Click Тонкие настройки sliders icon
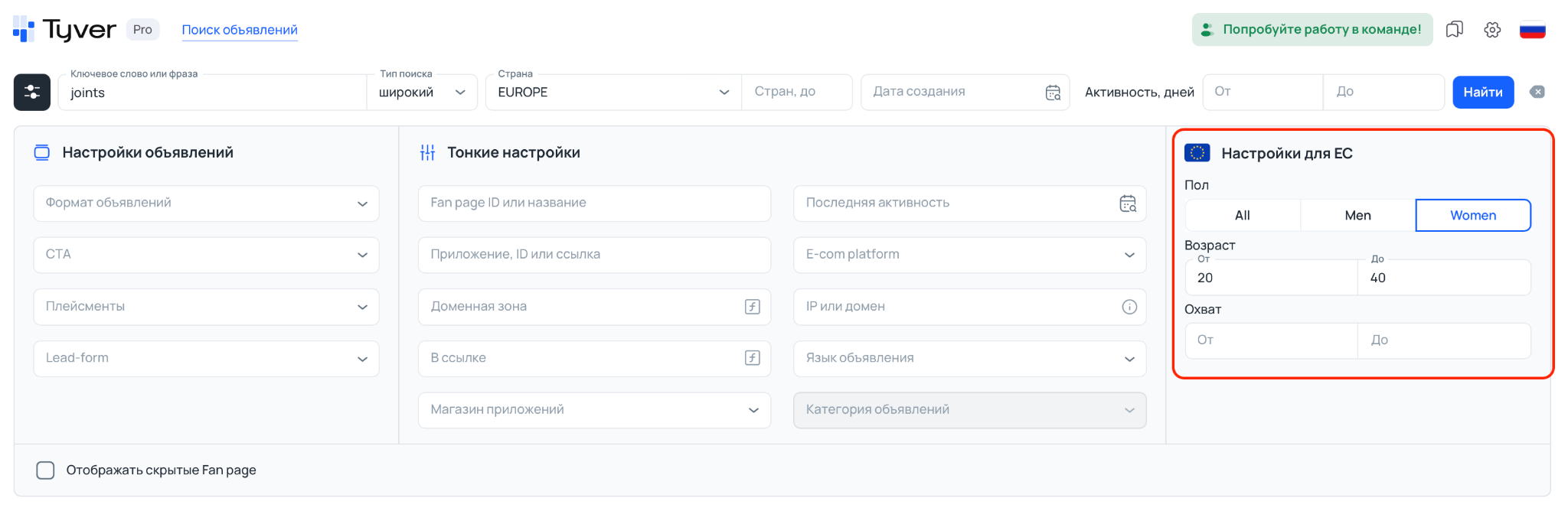This screenshot has width=1568, height=511. pyautogui.click(x=427, y=153)
